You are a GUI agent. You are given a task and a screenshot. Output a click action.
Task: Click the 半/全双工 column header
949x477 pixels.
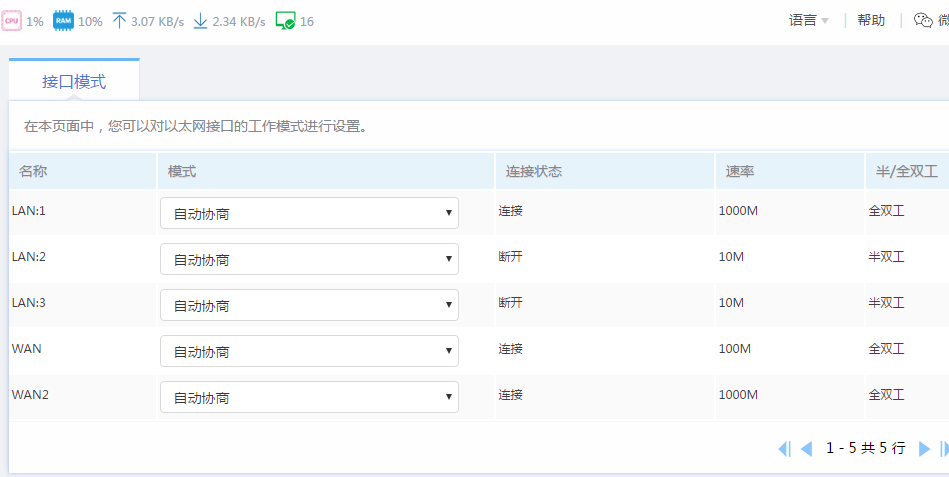tap(907, 171)
